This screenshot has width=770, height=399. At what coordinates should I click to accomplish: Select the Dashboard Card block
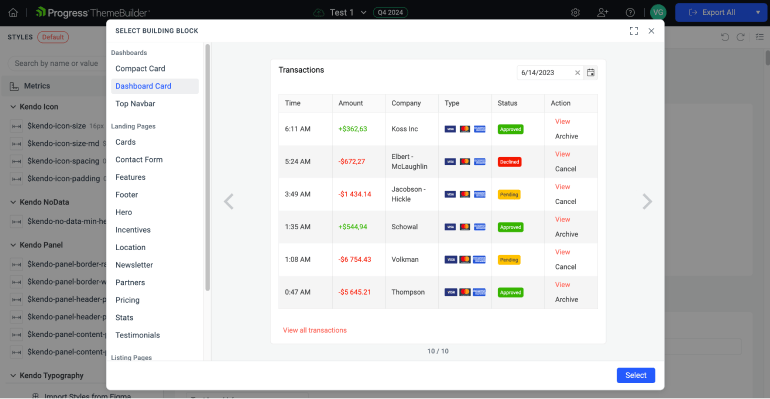(x=155, y=86)
